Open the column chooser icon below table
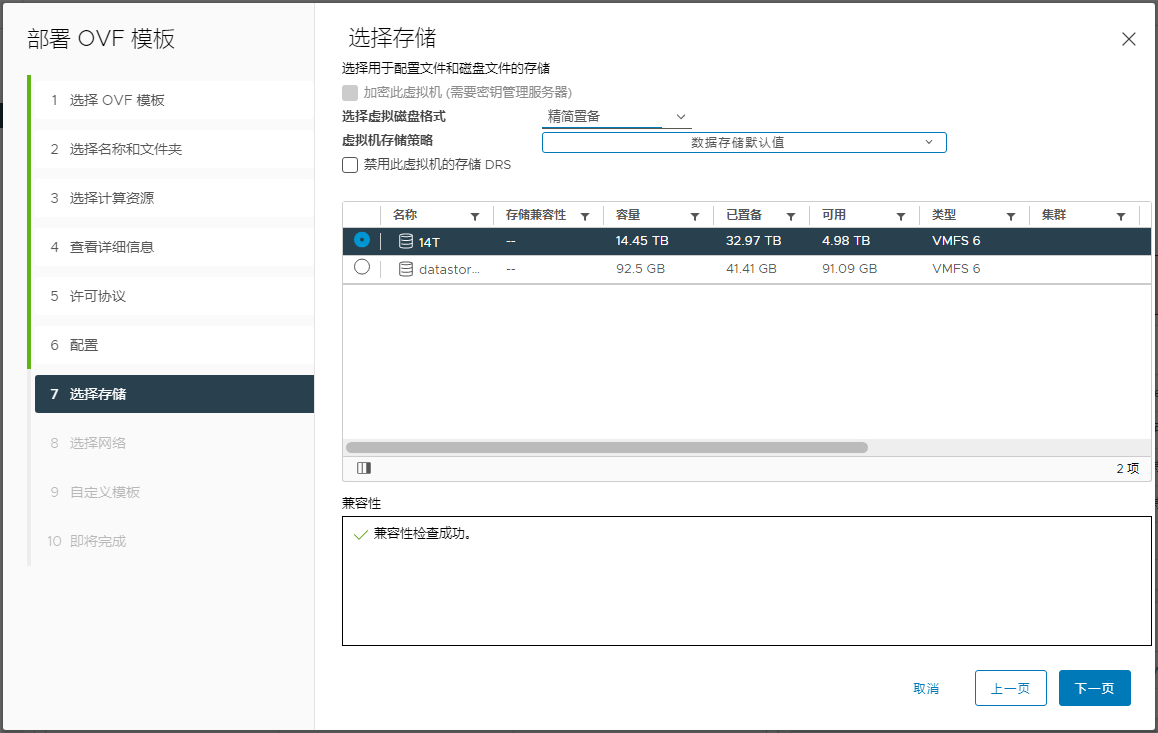 coord(364,468)
